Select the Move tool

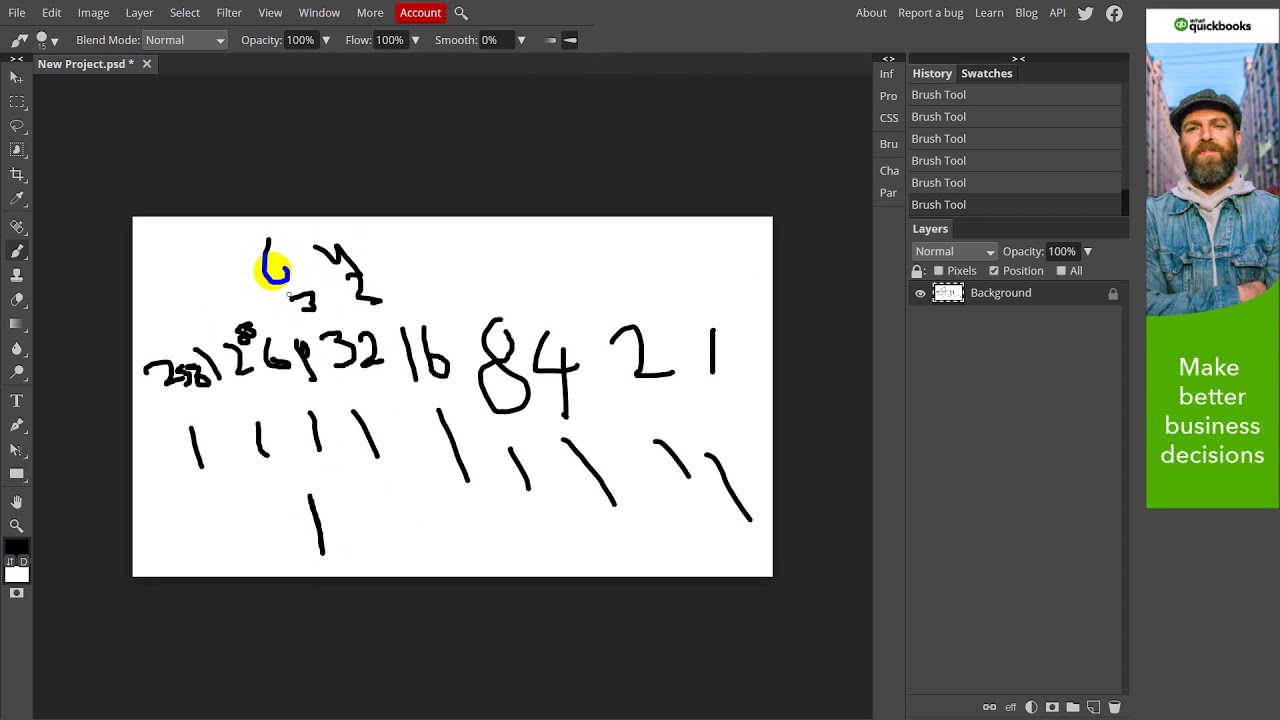17,78
